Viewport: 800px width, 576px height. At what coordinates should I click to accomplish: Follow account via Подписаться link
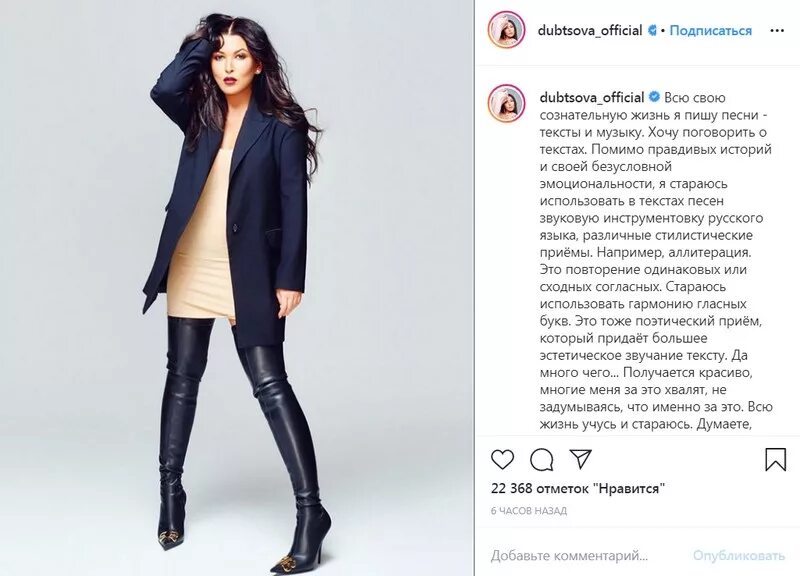[x=710, y=31]
